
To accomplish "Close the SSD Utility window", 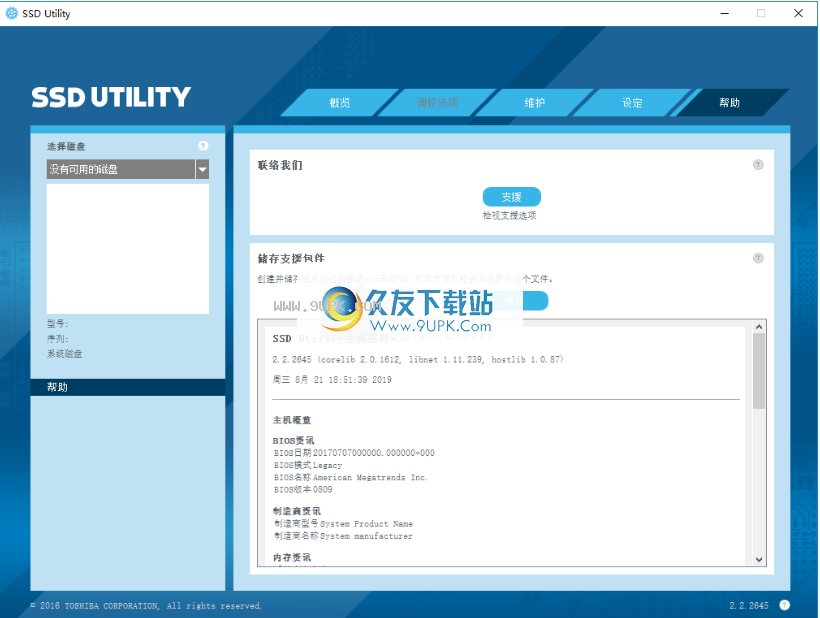I will [798, 13].
